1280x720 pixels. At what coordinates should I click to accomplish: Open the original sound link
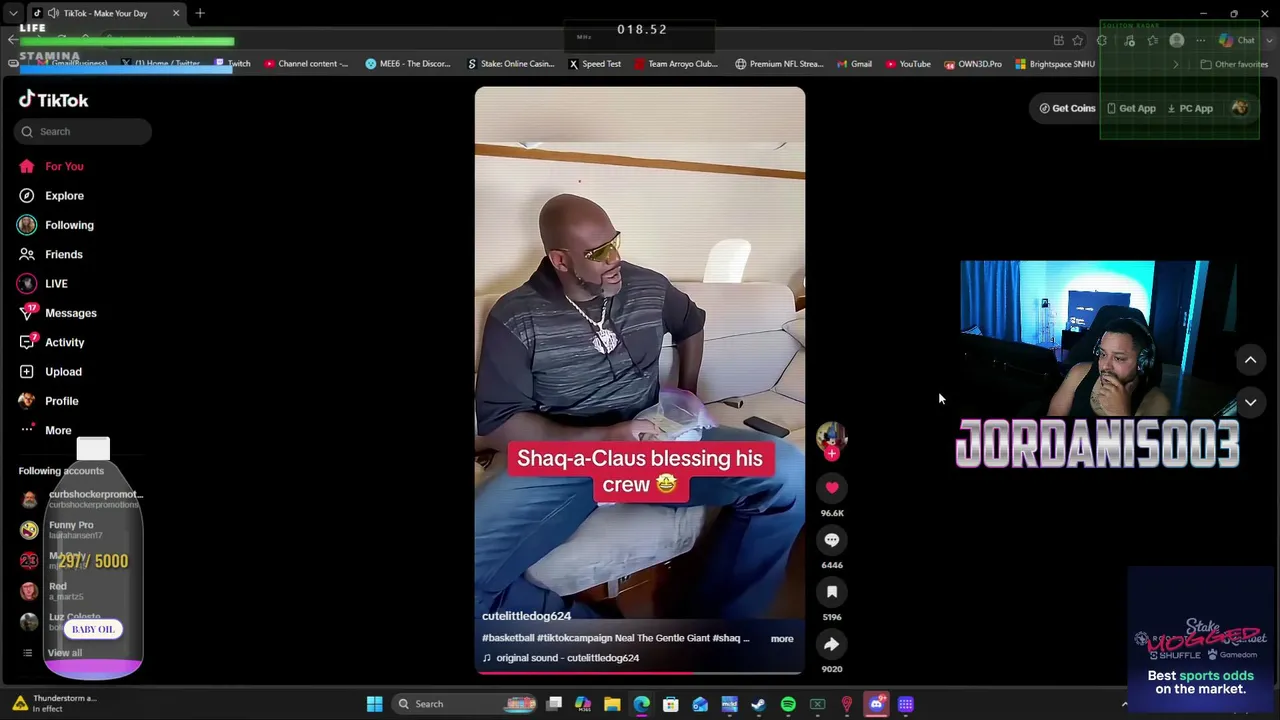[x=561, y=658]
